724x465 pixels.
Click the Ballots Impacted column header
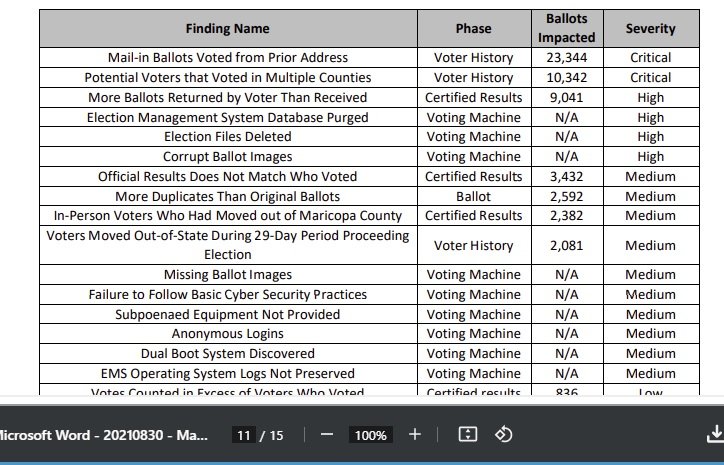pos(567,29)
